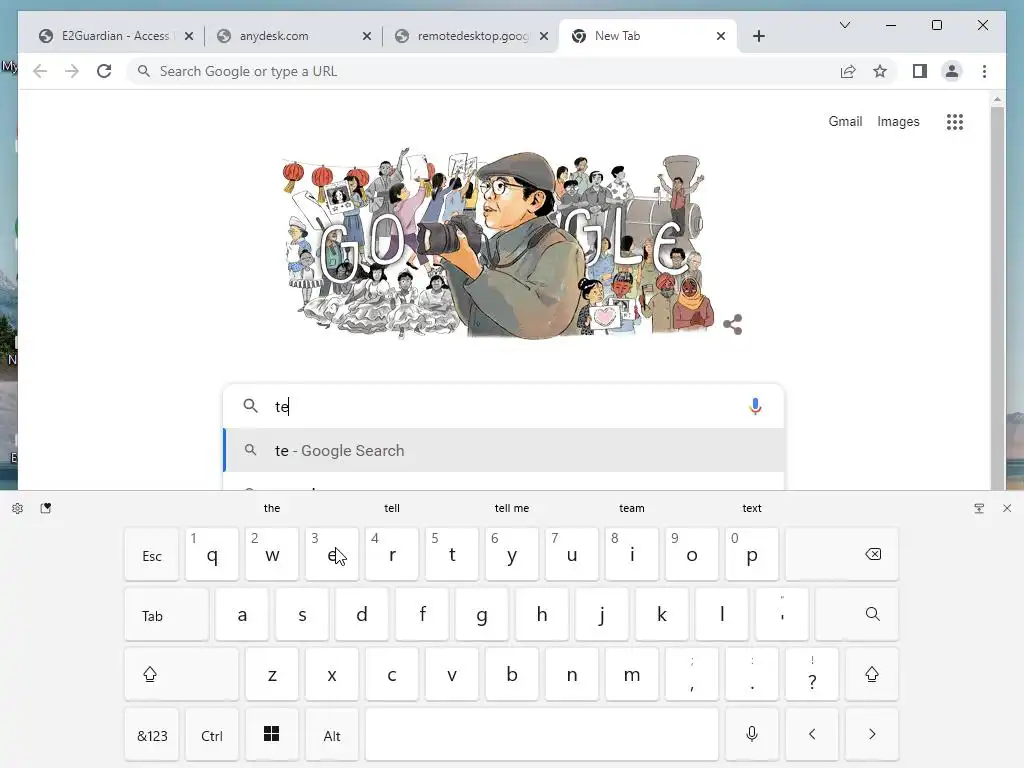Tap the Ctrl key
Image resolution: width=1024 pixels, height=768 pixels.
pos(212,734)
